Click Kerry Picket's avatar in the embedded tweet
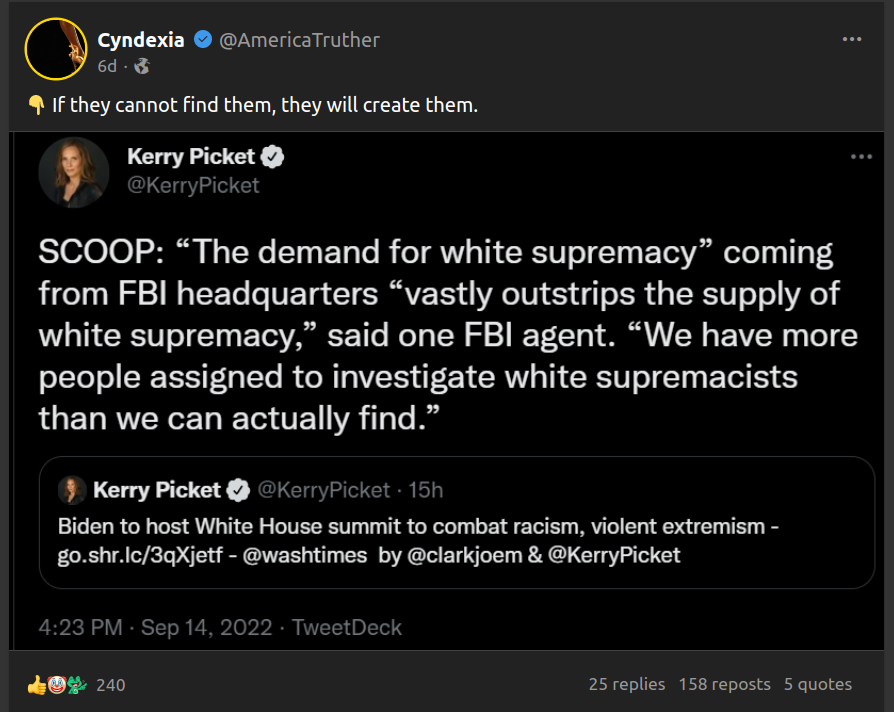Screen dimensions: 894x712 (74, 171)
